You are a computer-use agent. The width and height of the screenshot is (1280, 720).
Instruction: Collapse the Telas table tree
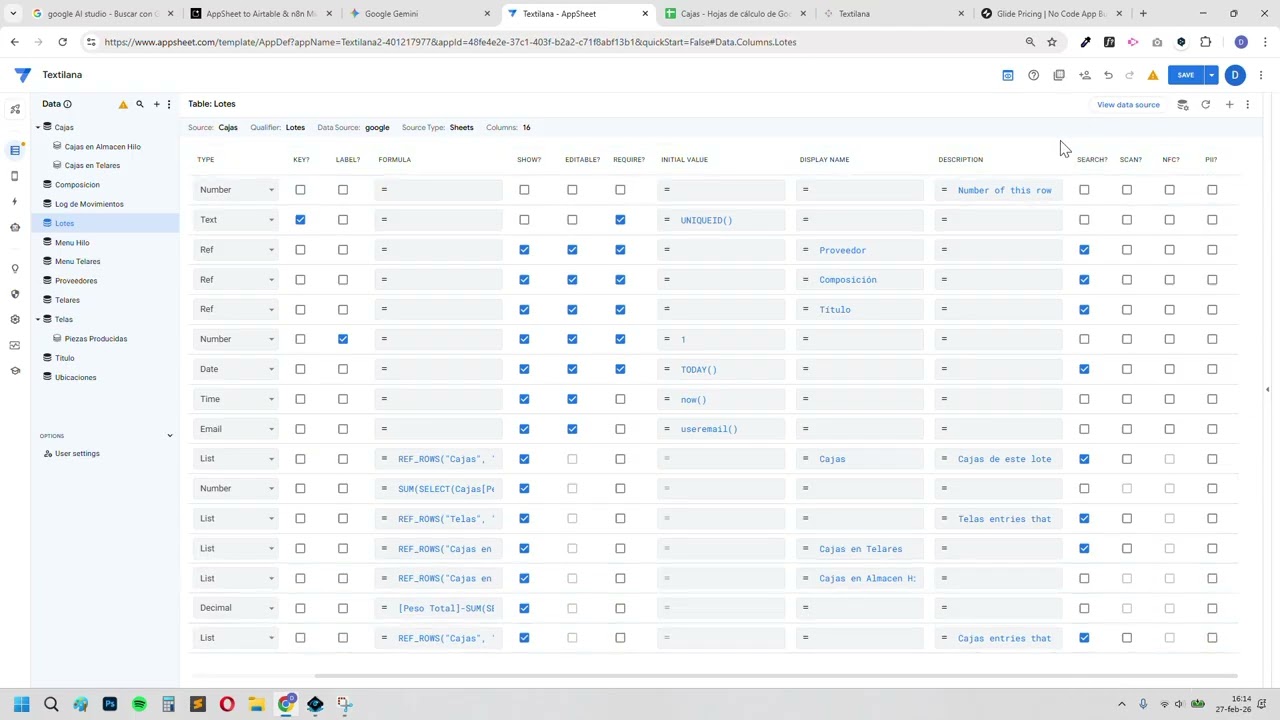(38, 319)
